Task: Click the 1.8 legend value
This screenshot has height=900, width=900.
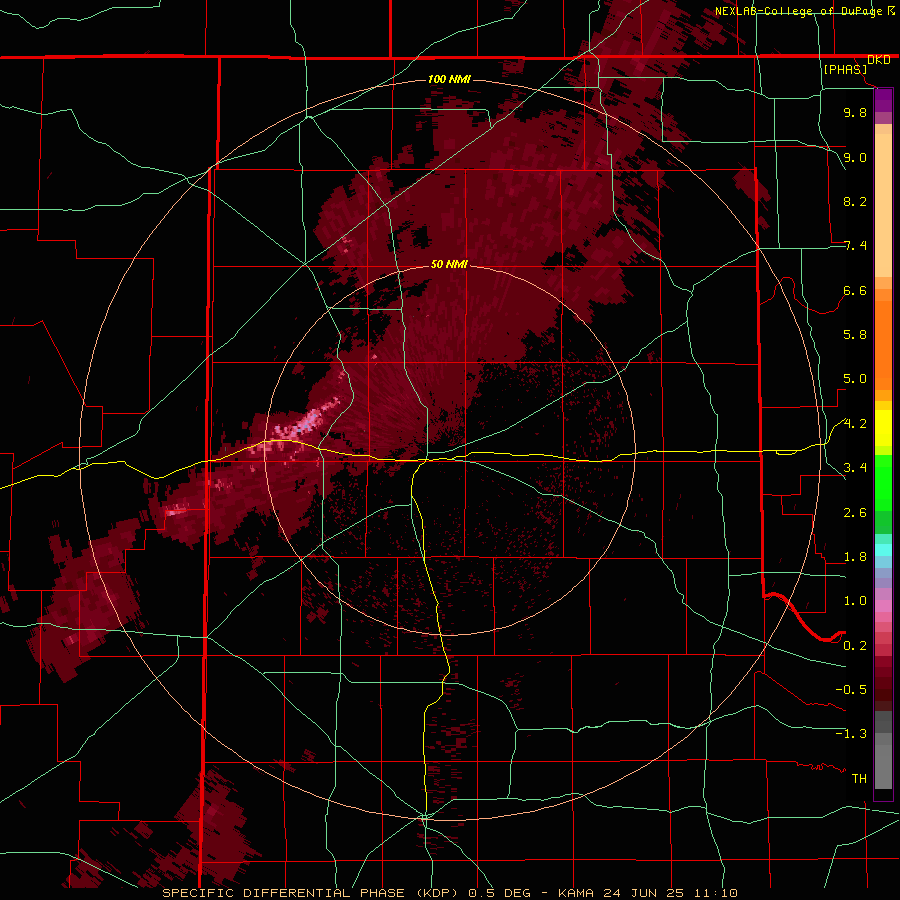Action: pyautogui.click(x=855, y=557)
